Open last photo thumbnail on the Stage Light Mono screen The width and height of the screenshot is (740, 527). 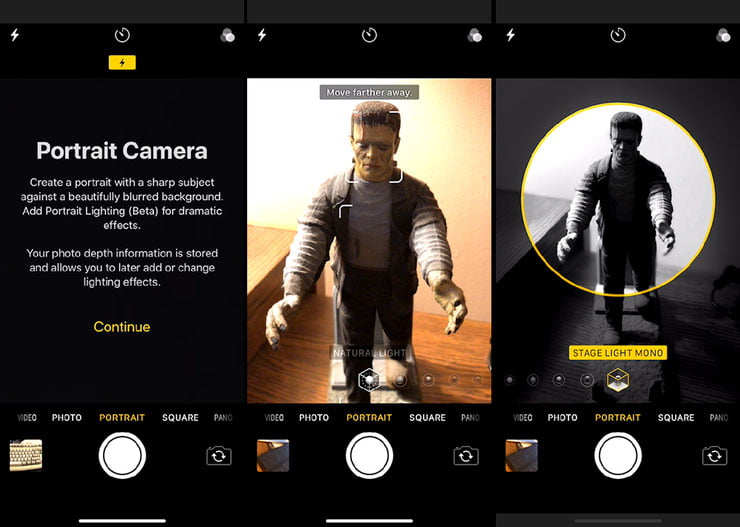[x=521, y=456]
